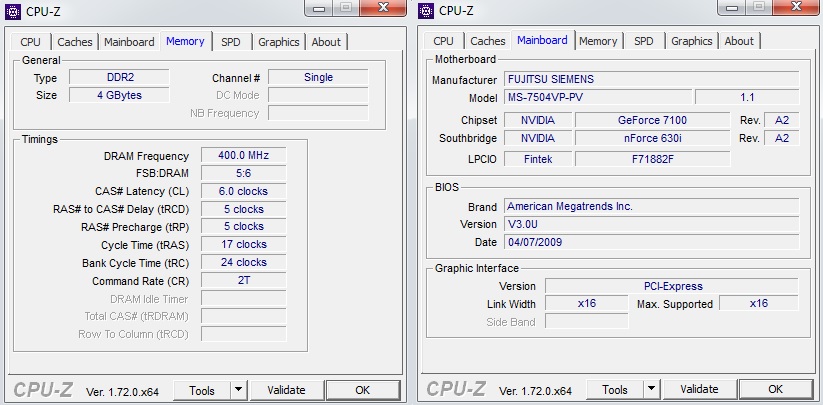Click Tools button in right window
This screenshot has width=823, height=405.
[615, 390]
